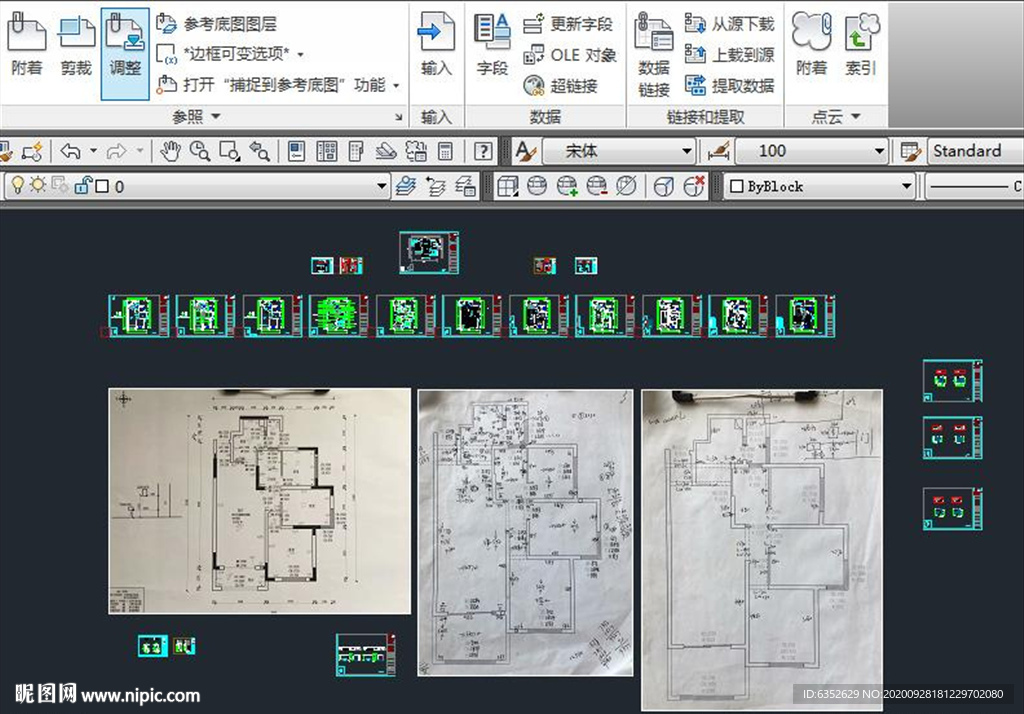Viewport: 1024px width, 714px height.
Task: Open 数据链接 data link manager
Action: 653,55
